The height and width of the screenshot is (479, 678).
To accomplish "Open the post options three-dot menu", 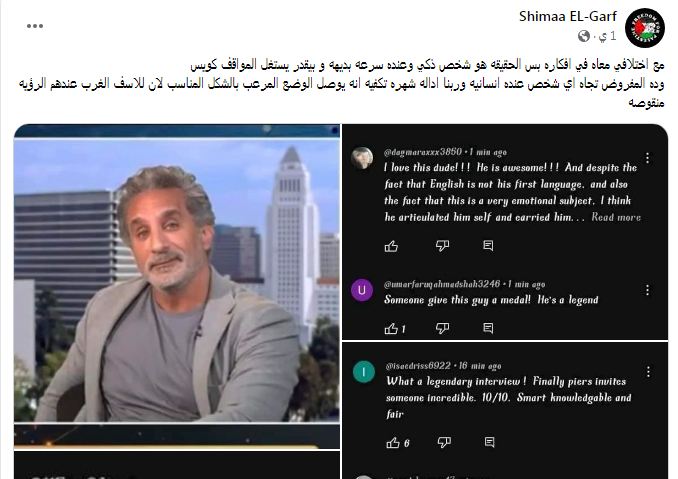I will [35, 26].
